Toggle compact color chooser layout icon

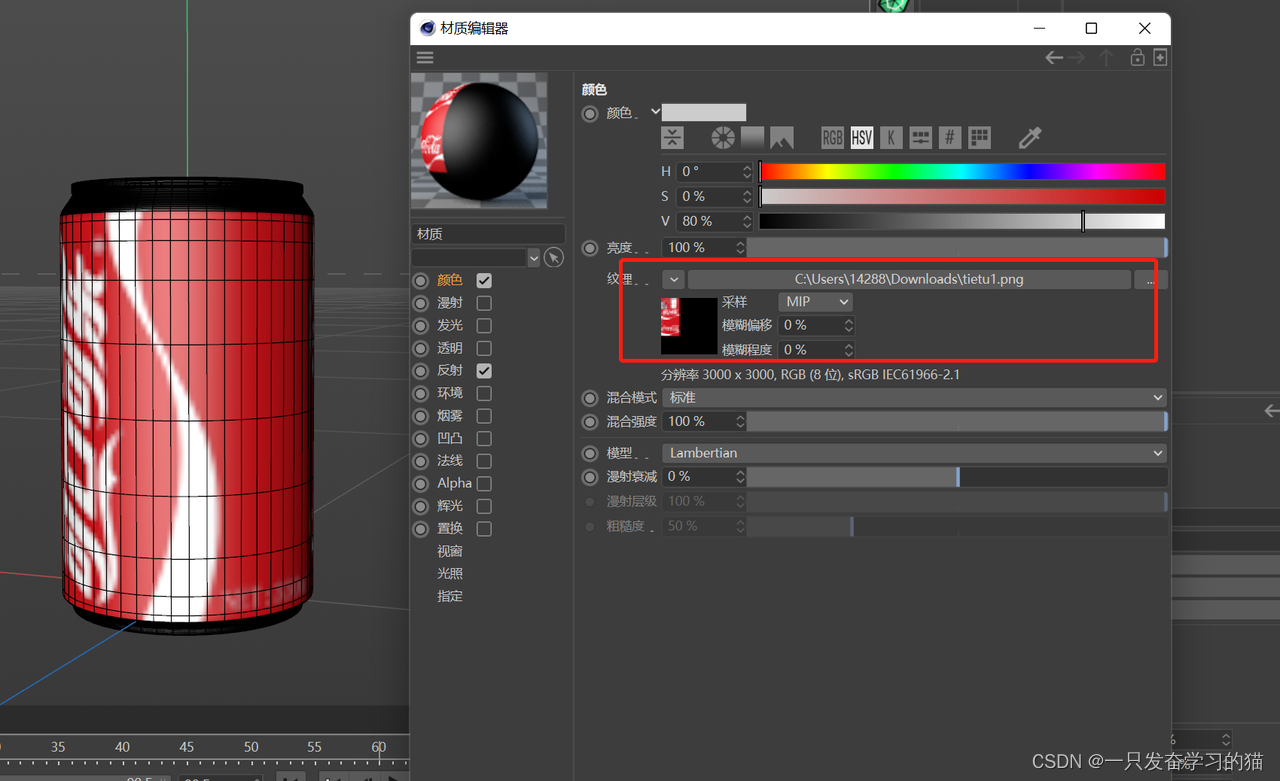(673, 138)
